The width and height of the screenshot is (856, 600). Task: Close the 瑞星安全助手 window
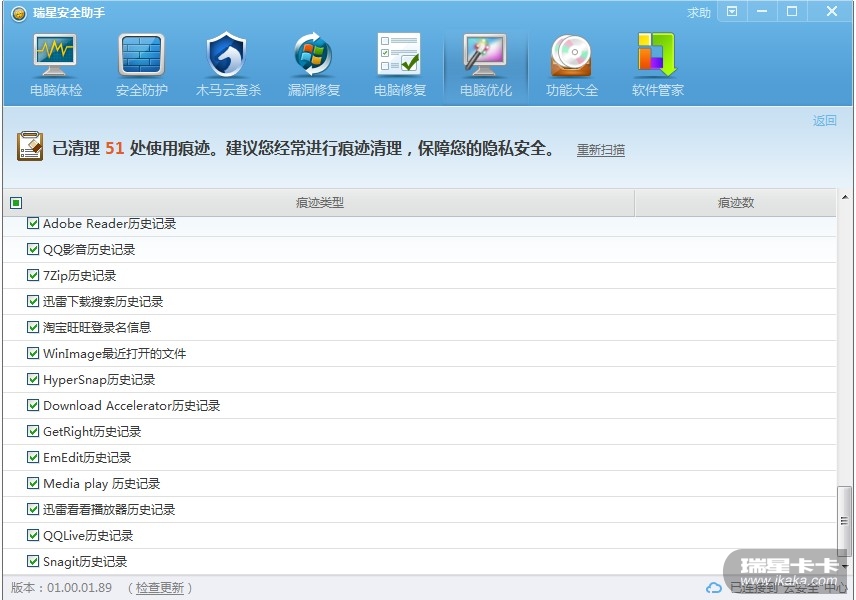tap(831, 11)
